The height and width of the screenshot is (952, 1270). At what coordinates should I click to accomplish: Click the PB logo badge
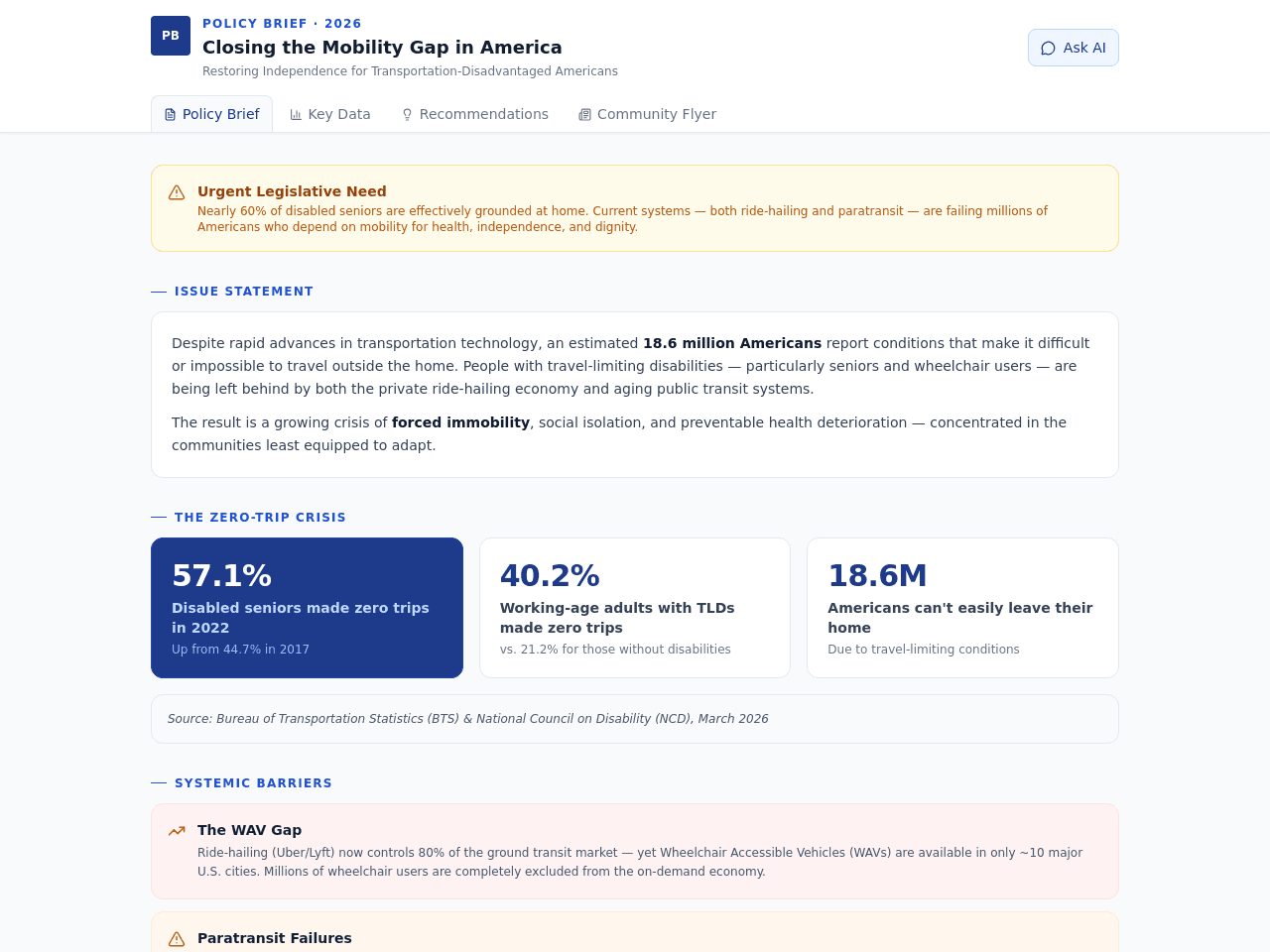(x=171, y=36)
